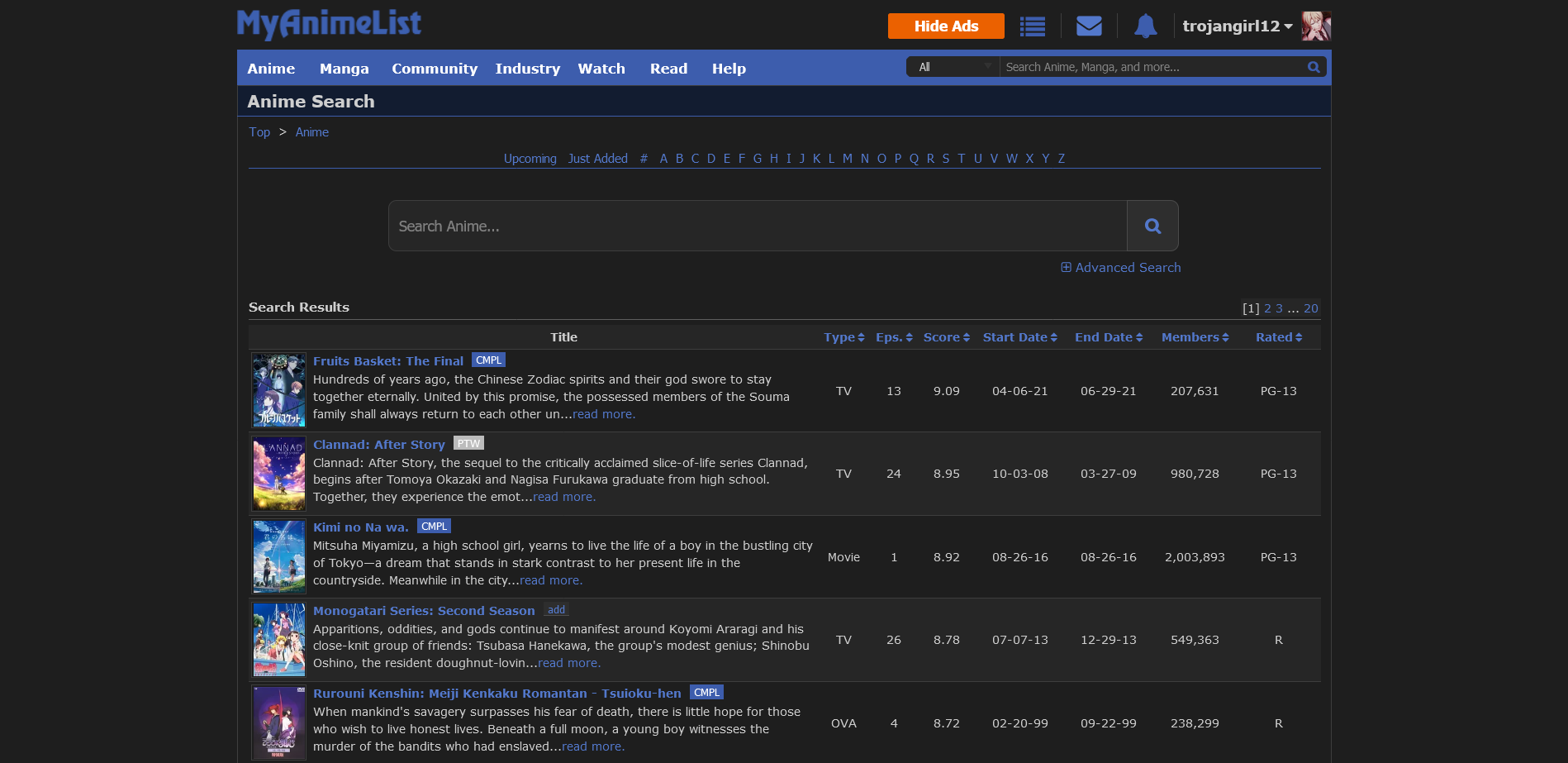Click the large anime search magnifier button
Viewport: 1568px width, 763px height.
tap(1152, 226)
